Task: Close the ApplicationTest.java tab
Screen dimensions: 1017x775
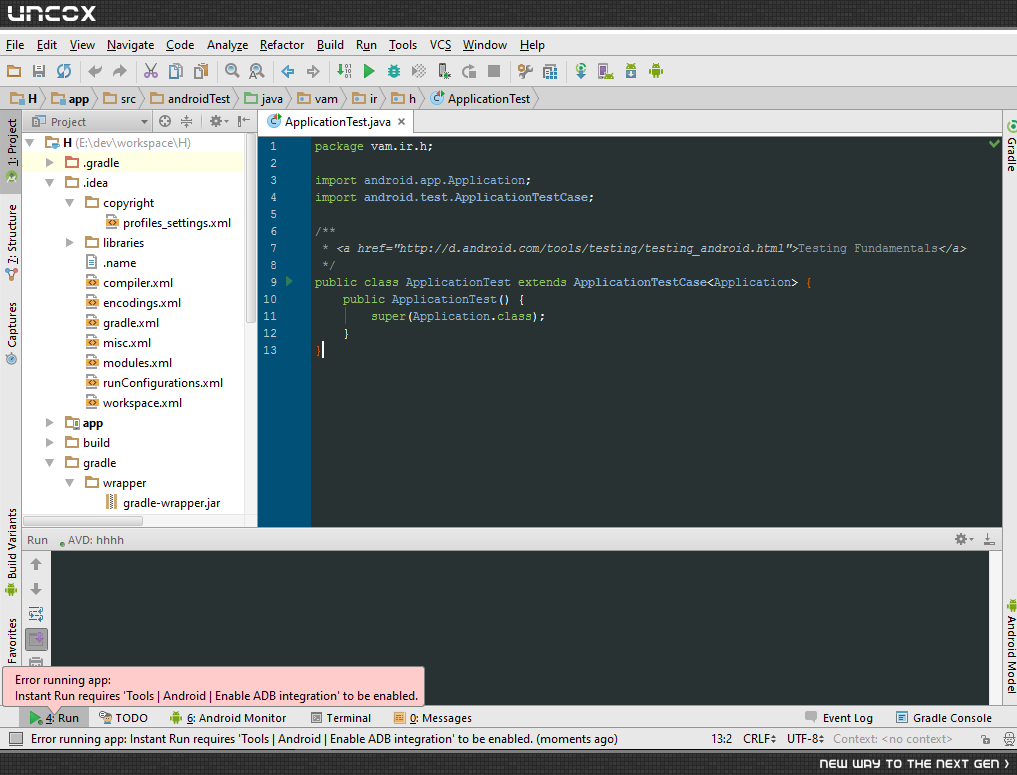Action: coord(401,122)
